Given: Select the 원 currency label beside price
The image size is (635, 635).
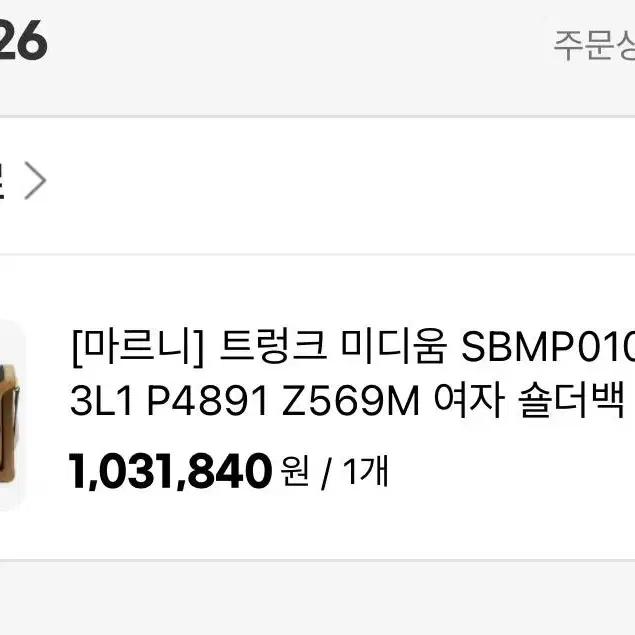Looking at the screenshot, I should pos(295,471).
